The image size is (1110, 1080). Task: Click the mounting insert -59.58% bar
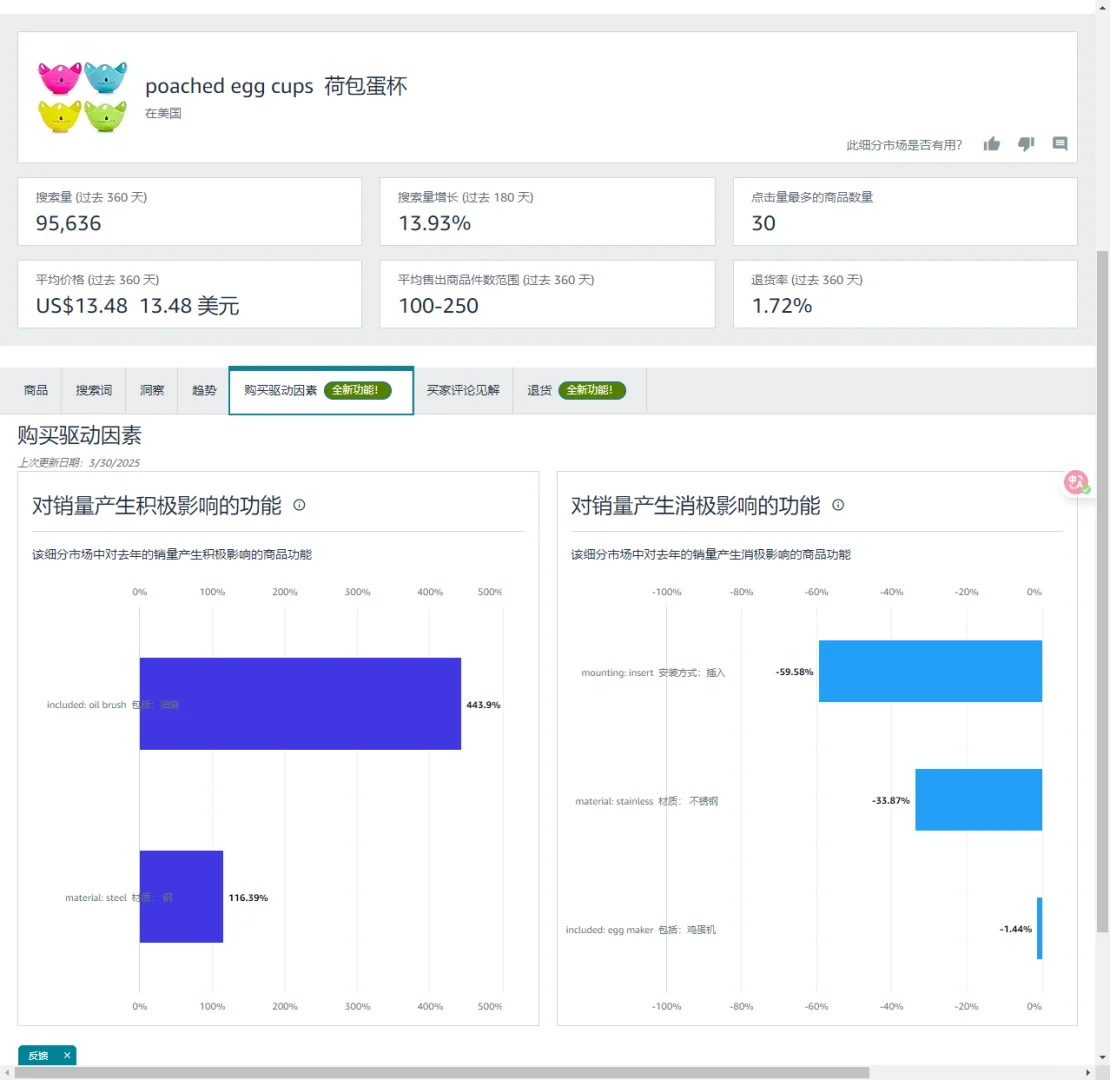(930, 671)
